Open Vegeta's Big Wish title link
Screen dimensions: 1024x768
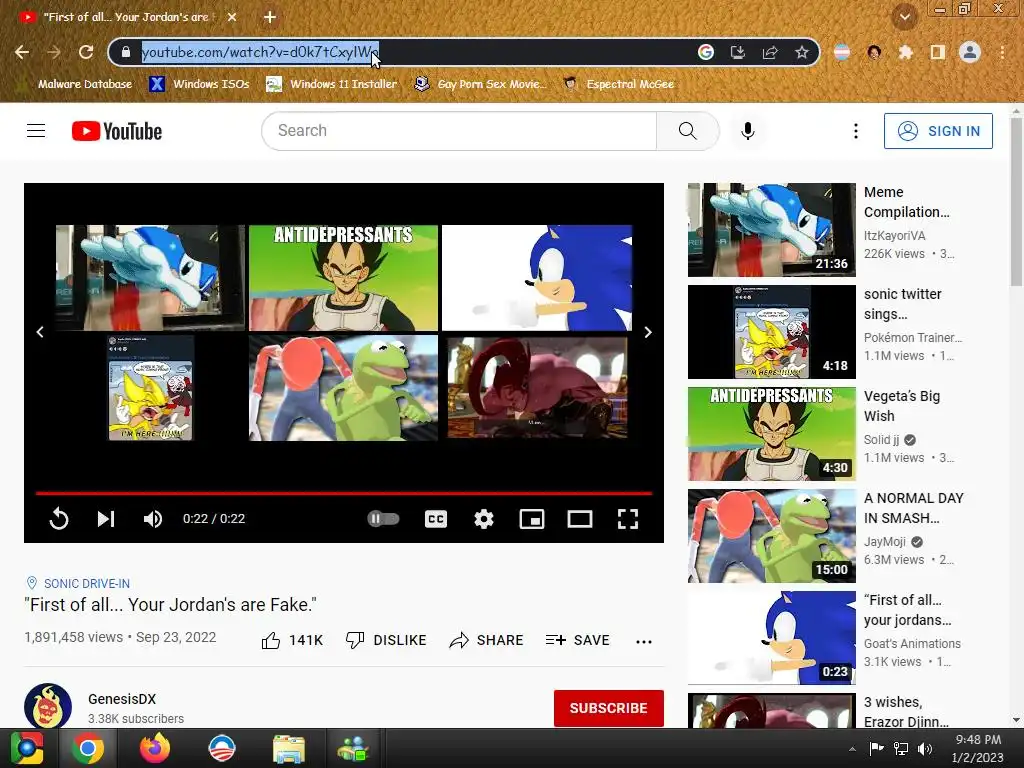pyautogui.click(x=901, y=406)
